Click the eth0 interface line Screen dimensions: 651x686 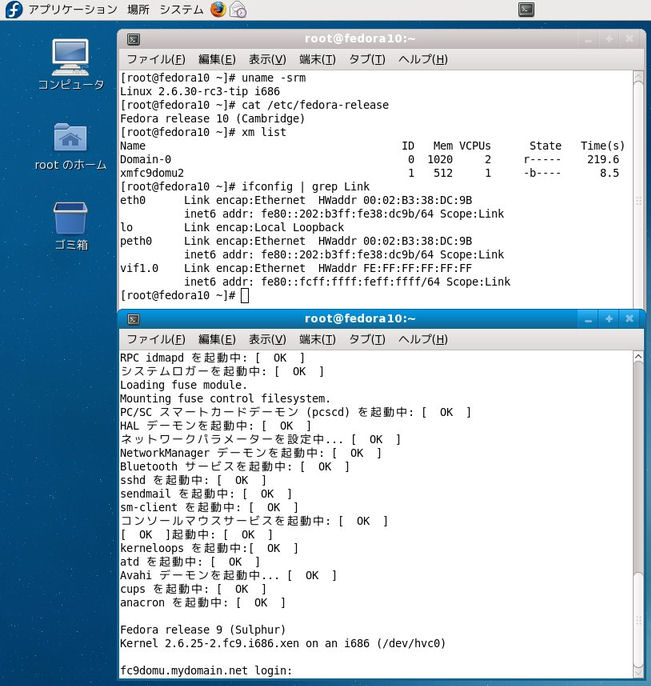296,200
